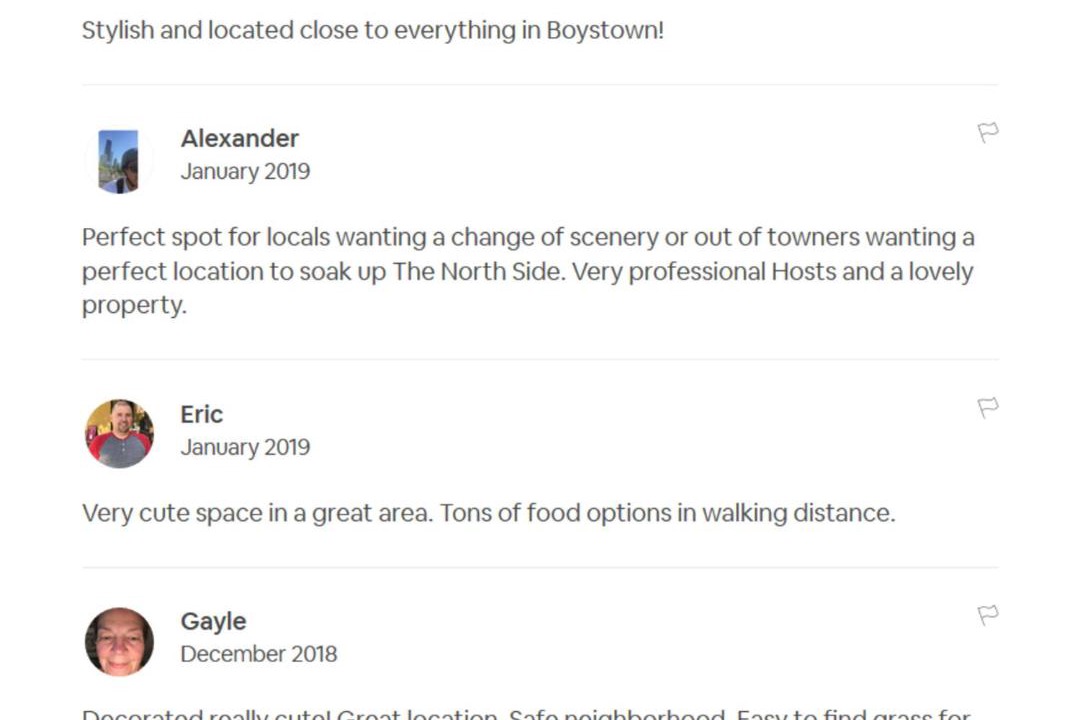Viewport: 1080px width, 720px height.
Task: Select the reviewer name Gayle
Action: point(213,621)
